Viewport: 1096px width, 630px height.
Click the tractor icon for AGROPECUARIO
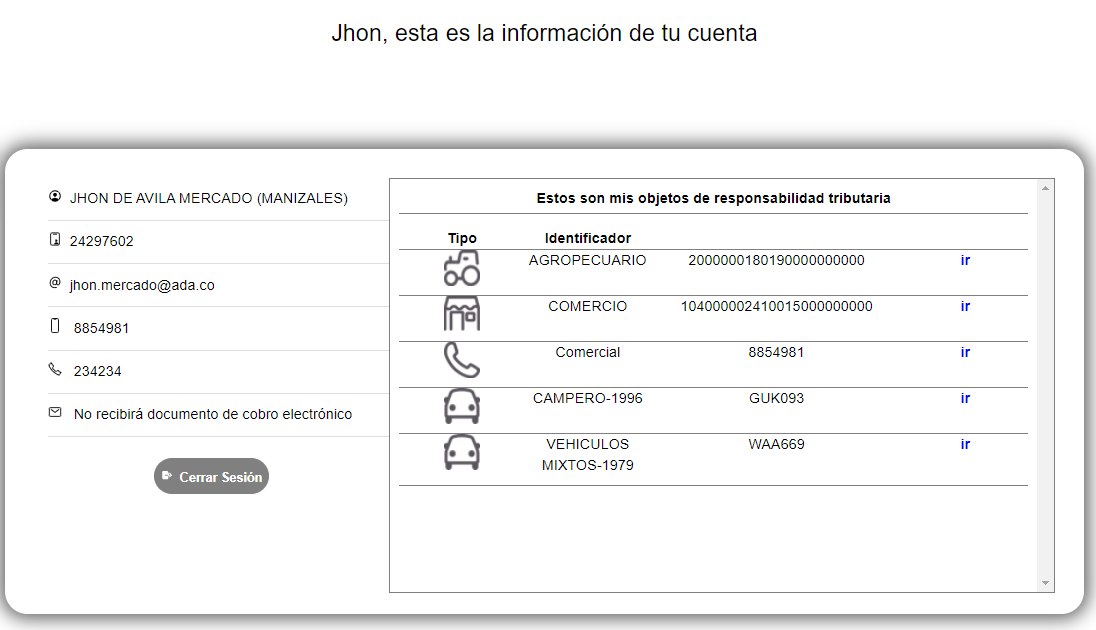462,269
